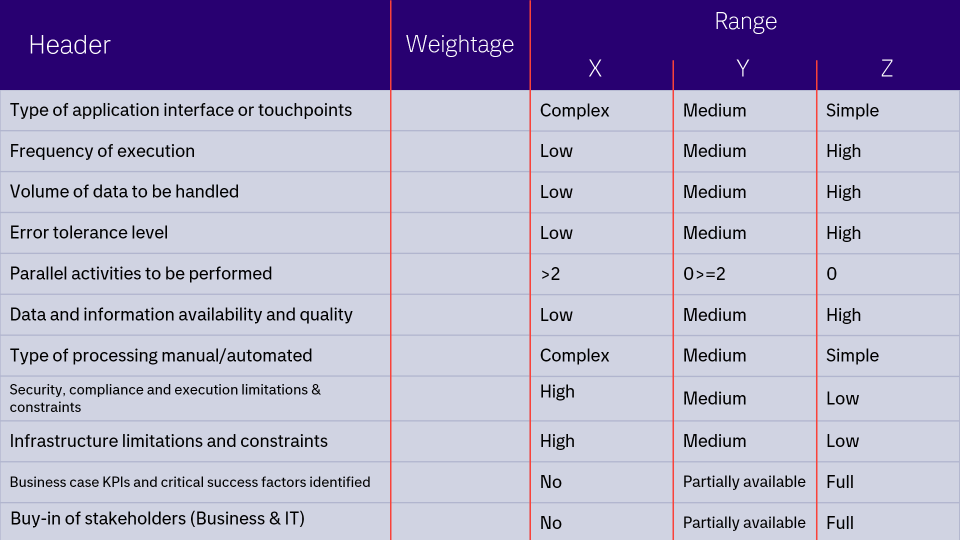
Task: Select the 'Error tolerance level' row label
Action: click(89, 233)
